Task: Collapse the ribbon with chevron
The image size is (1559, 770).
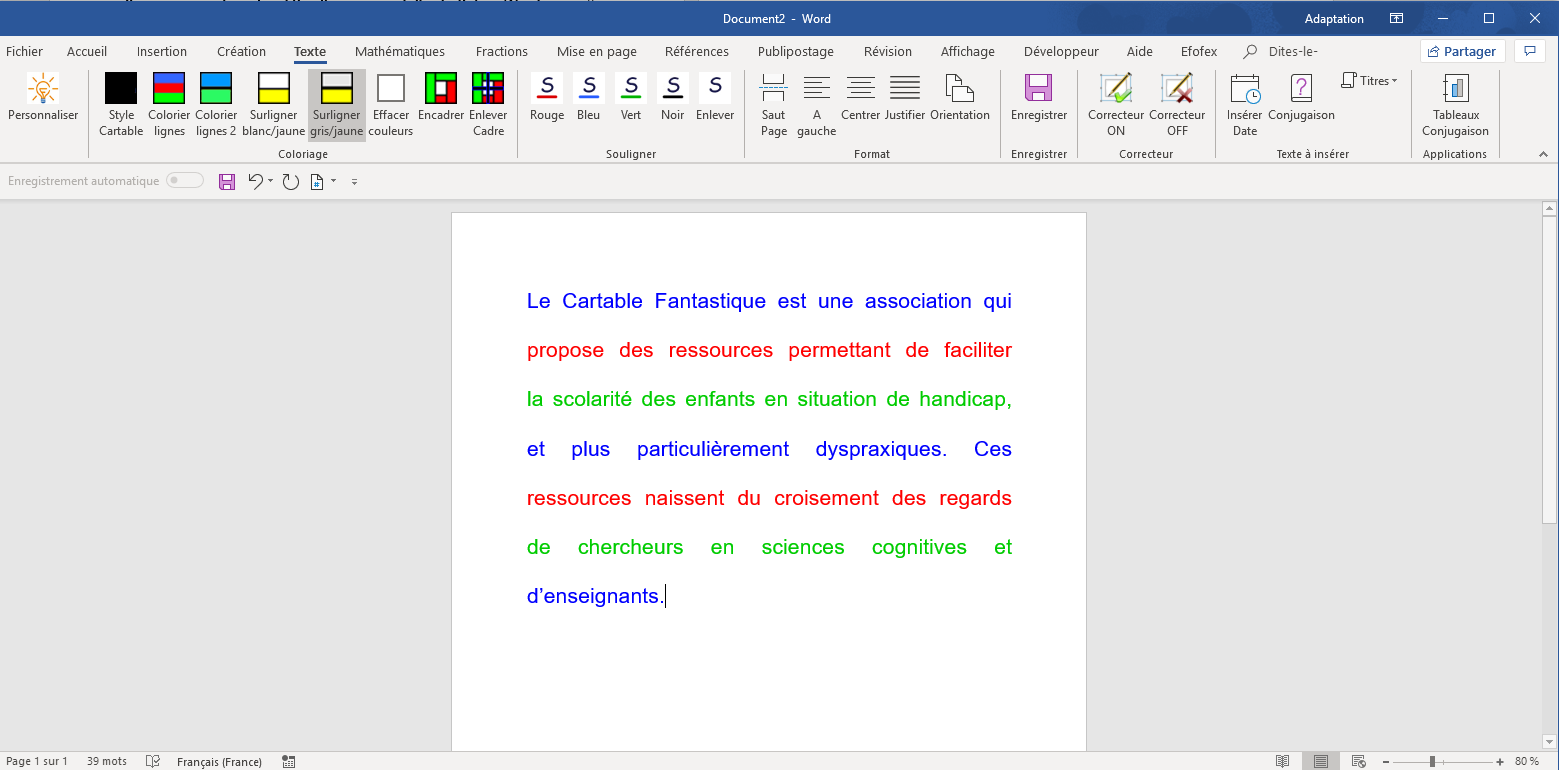Action: coord(1543,154)
